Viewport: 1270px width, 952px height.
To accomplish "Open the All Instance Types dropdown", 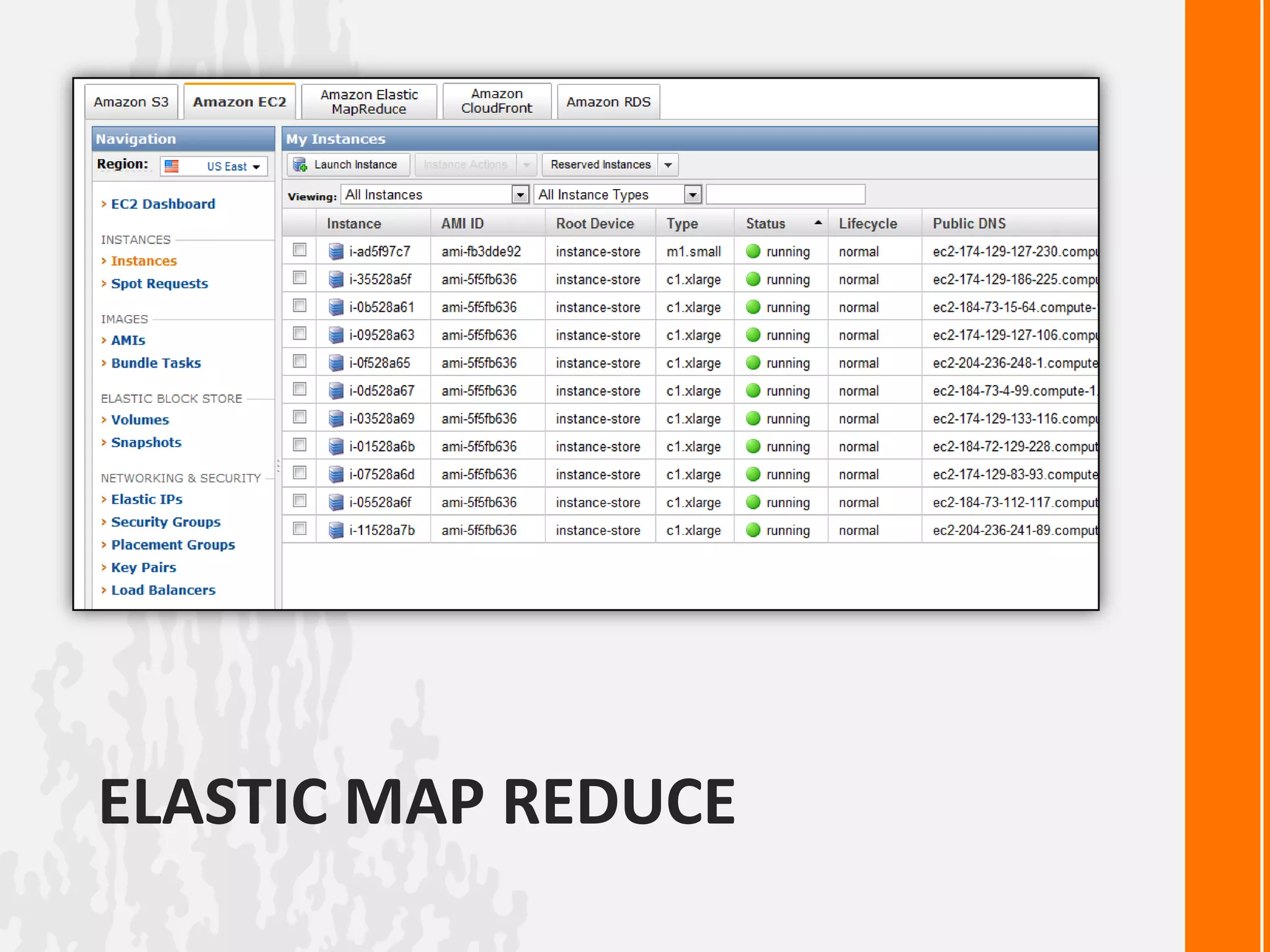I will tap(618, 195).
